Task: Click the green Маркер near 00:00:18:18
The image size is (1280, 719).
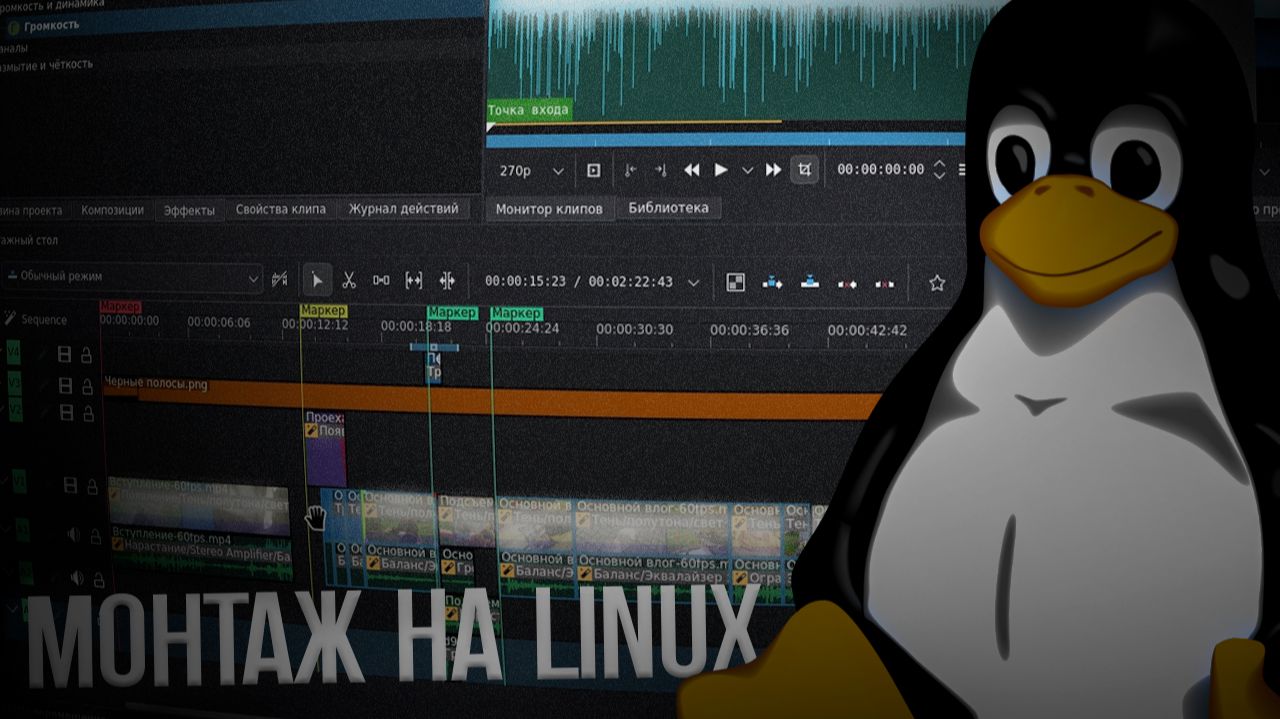Action: [x=452, y=313]
